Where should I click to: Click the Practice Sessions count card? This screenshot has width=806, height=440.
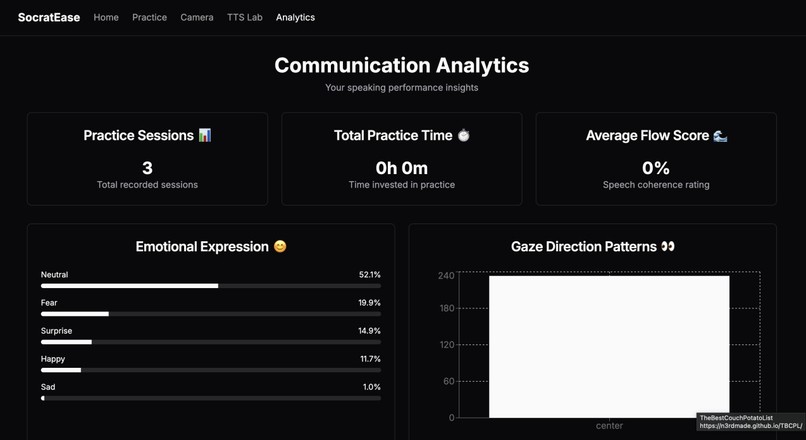point(148,159)
